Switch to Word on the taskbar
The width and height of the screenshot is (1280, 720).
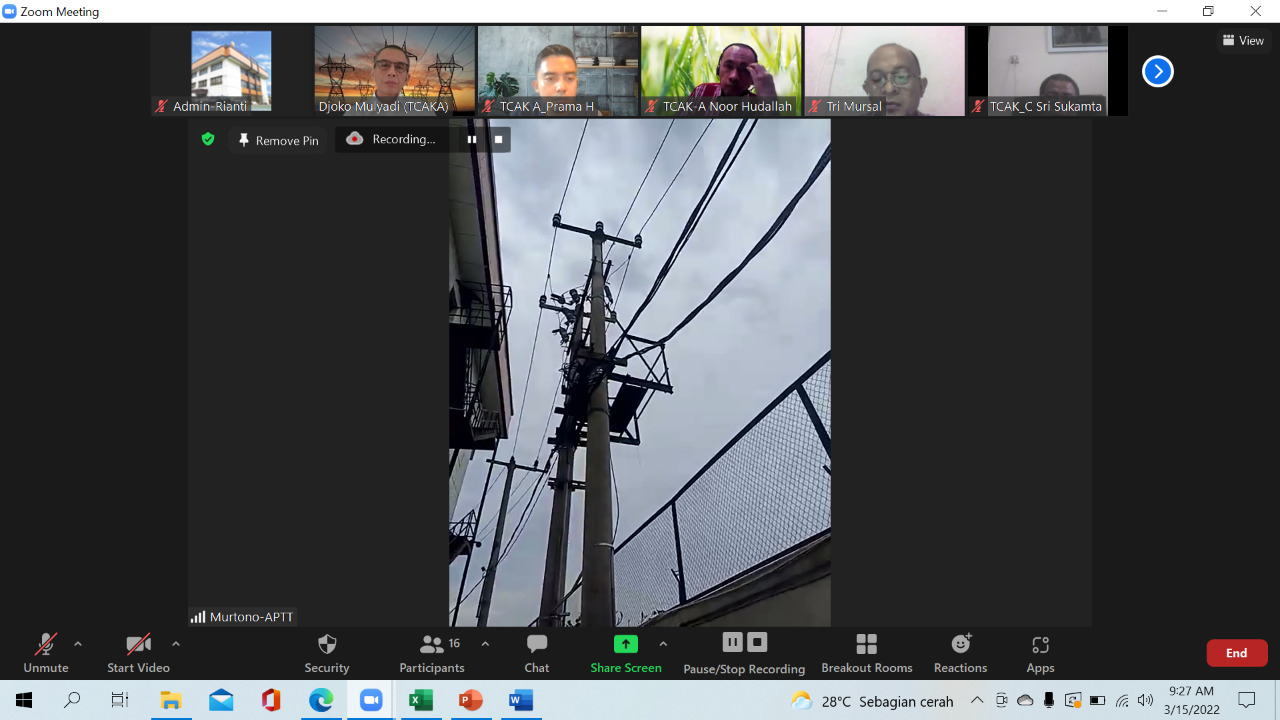click(x=521, y=700)
